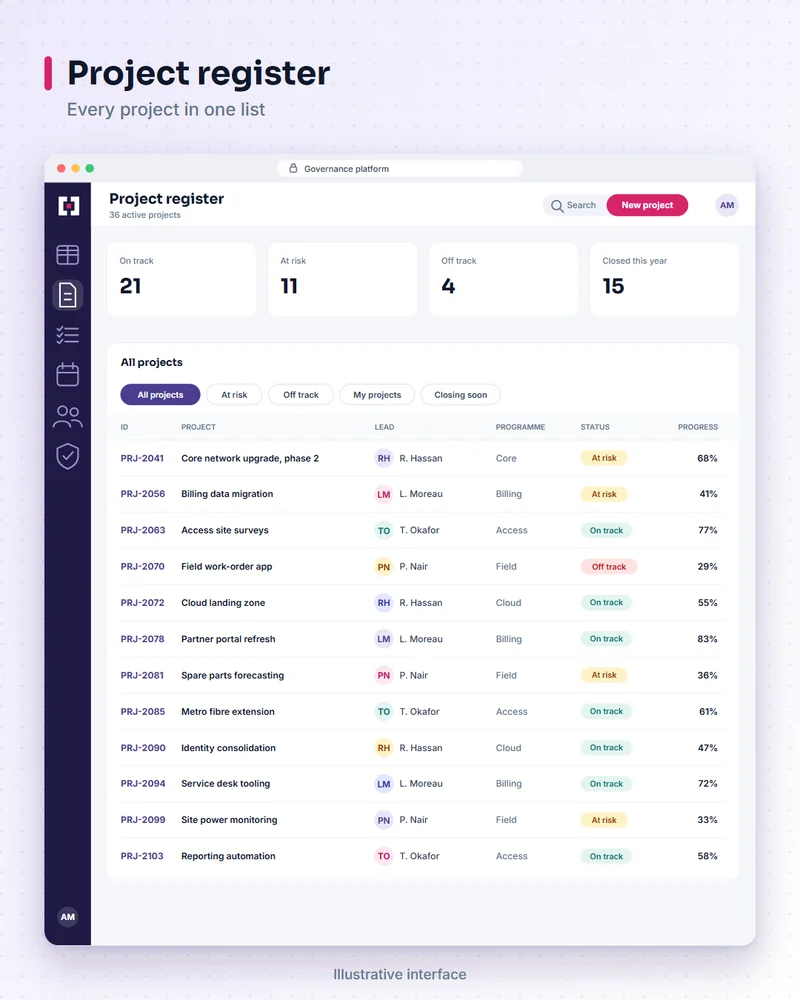Click the search magnifier icon

click(557, 206)
